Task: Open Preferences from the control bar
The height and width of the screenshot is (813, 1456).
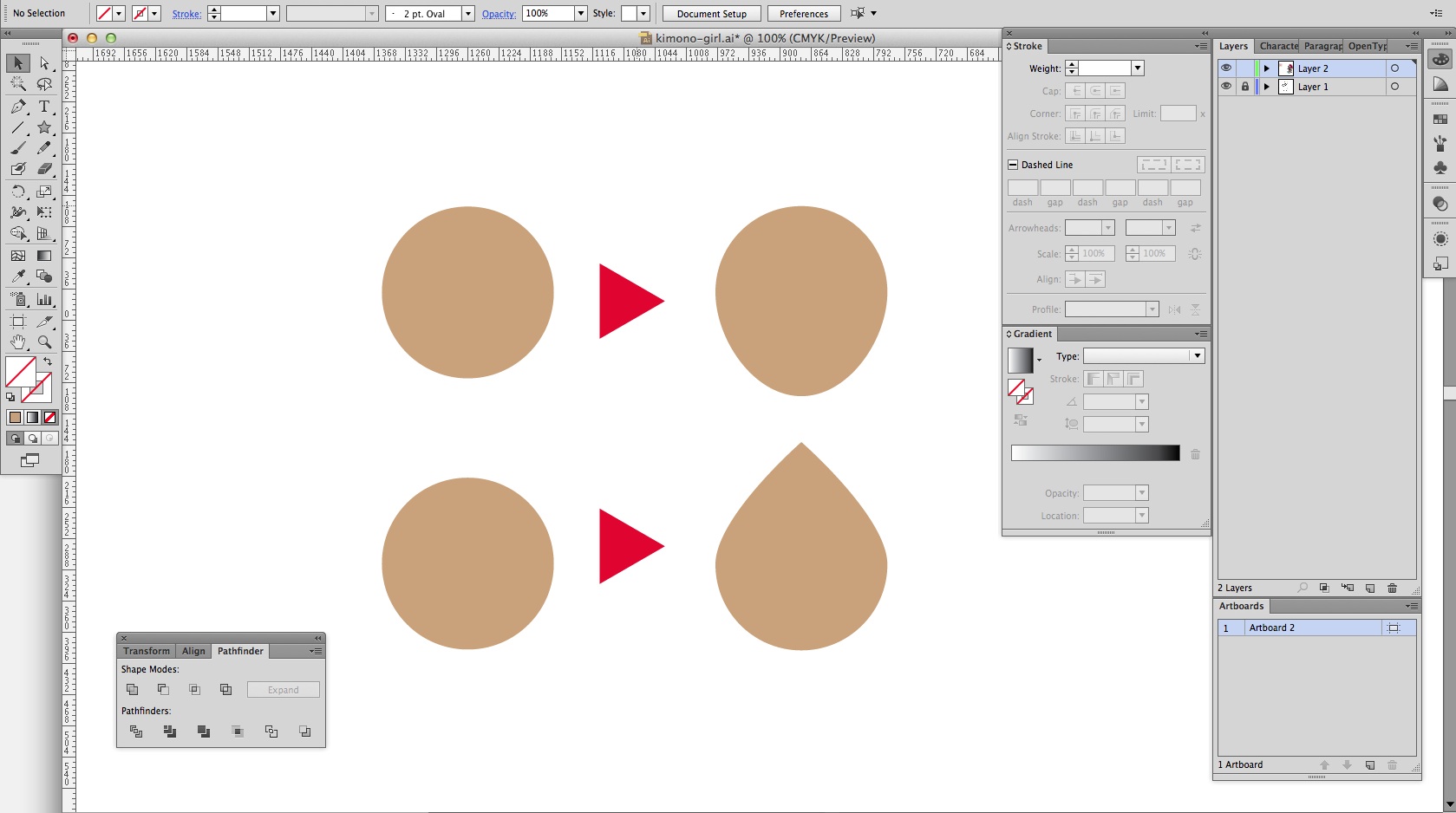Action: (803, 14)
